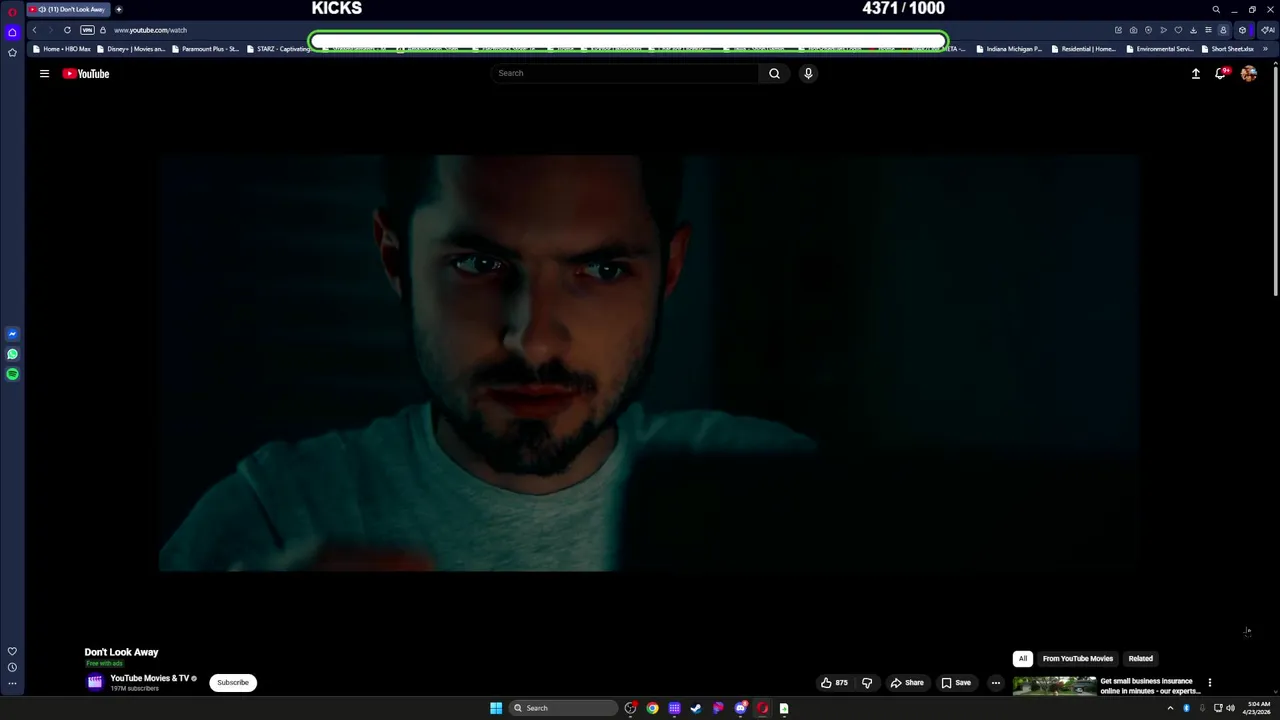Open the sidebar history clock icon
The height and width of the screenshot is (720, 1280).
12,667
